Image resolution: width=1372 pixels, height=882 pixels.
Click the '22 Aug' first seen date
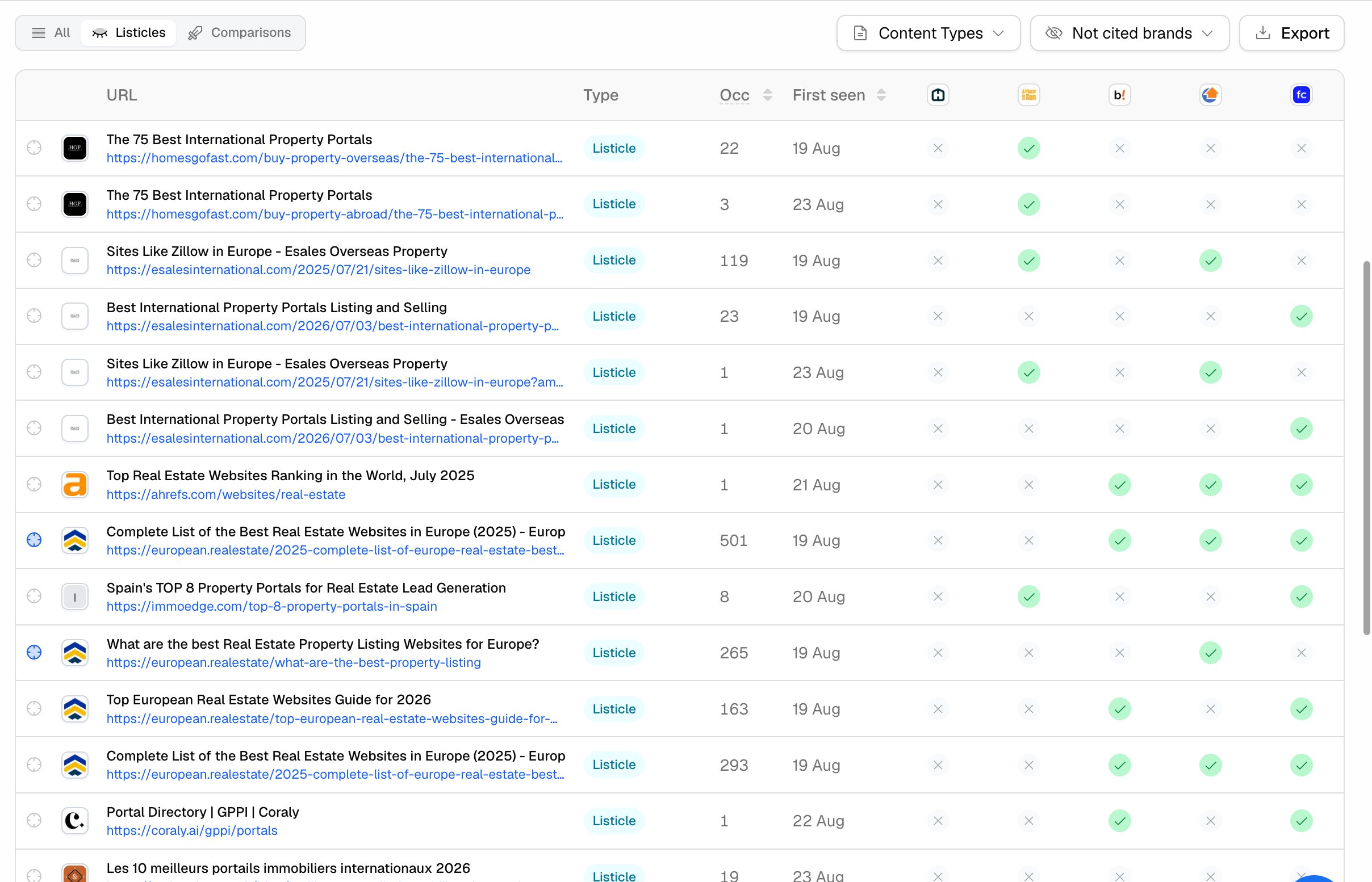[818, 821]
